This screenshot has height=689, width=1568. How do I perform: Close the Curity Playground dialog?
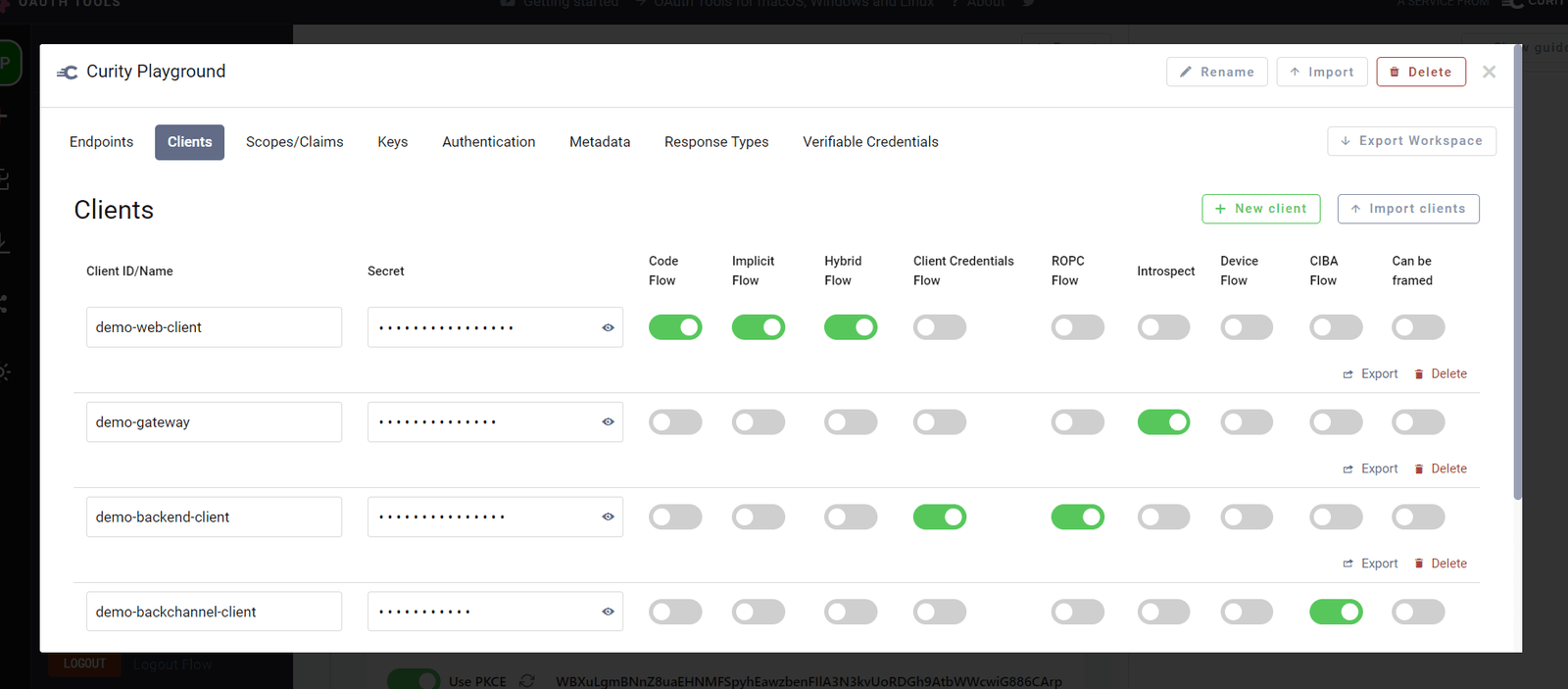(x=1489, y=72)
